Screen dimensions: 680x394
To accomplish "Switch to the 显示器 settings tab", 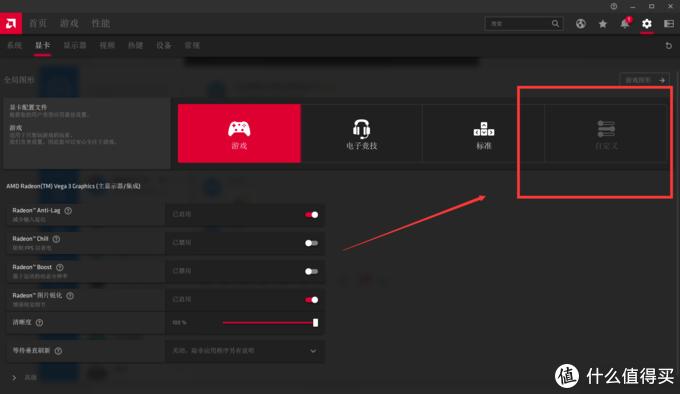I will [75, 45].
